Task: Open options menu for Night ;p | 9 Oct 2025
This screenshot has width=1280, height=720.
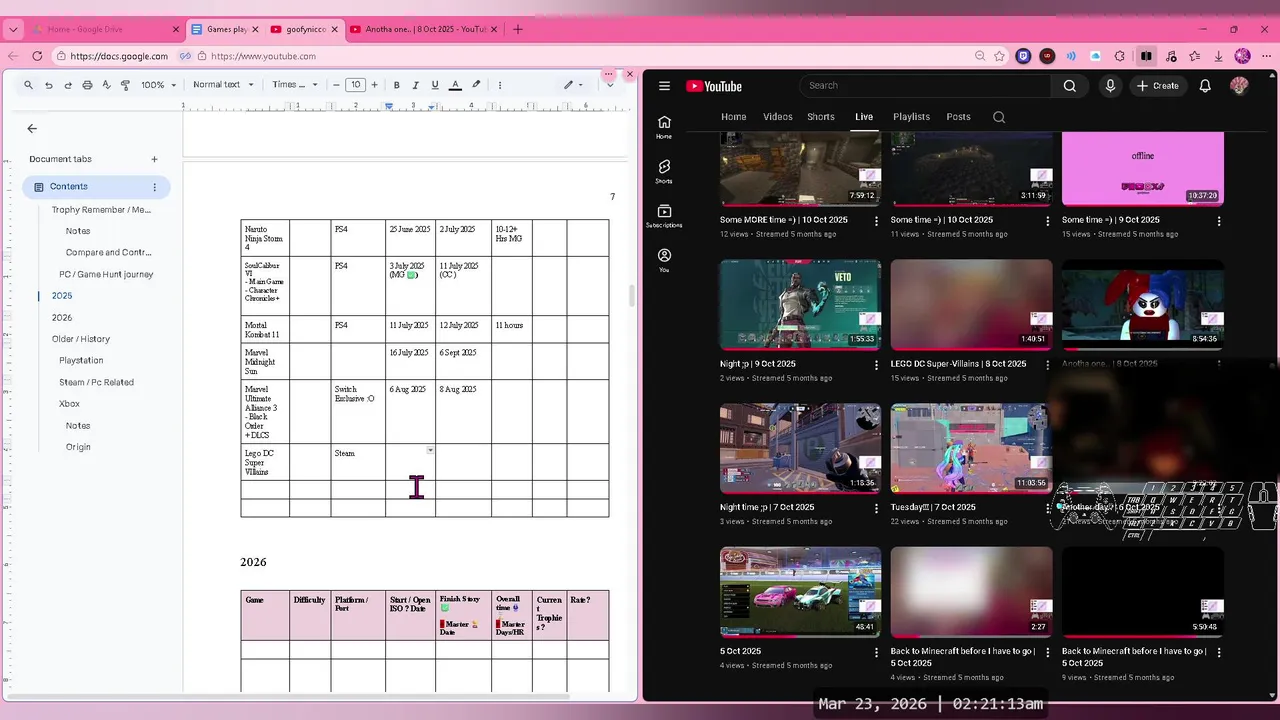Action: [877, 364]
